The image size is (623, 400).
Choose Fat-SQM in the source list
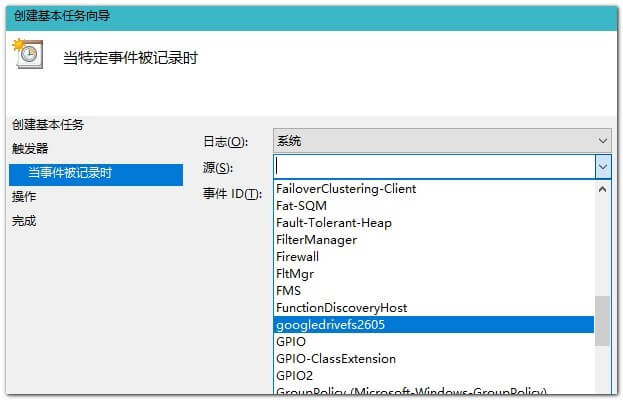click(x=300, y=206)
